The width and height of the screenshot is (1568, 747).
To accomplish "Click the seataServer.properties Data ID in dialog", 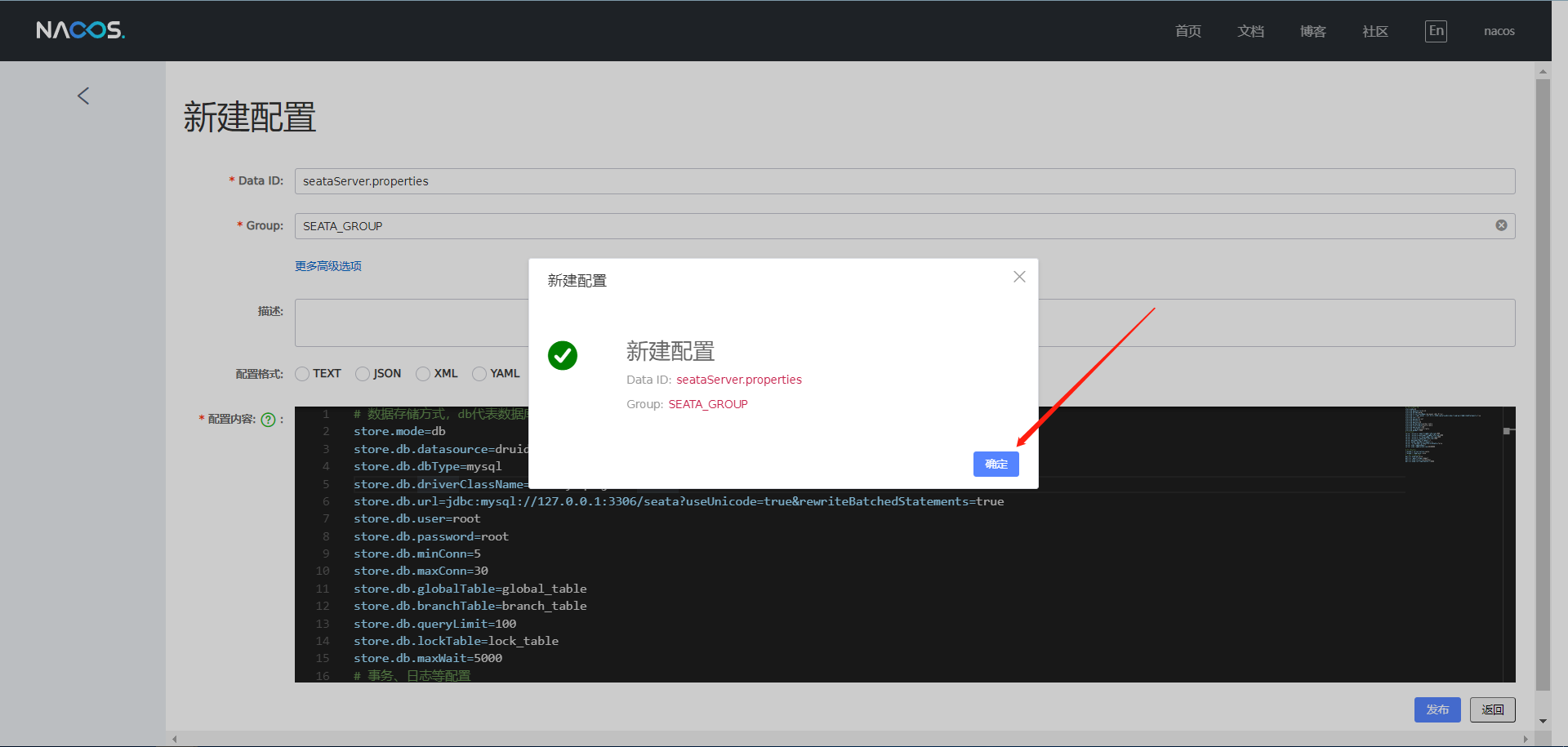I will click(739, 380).
